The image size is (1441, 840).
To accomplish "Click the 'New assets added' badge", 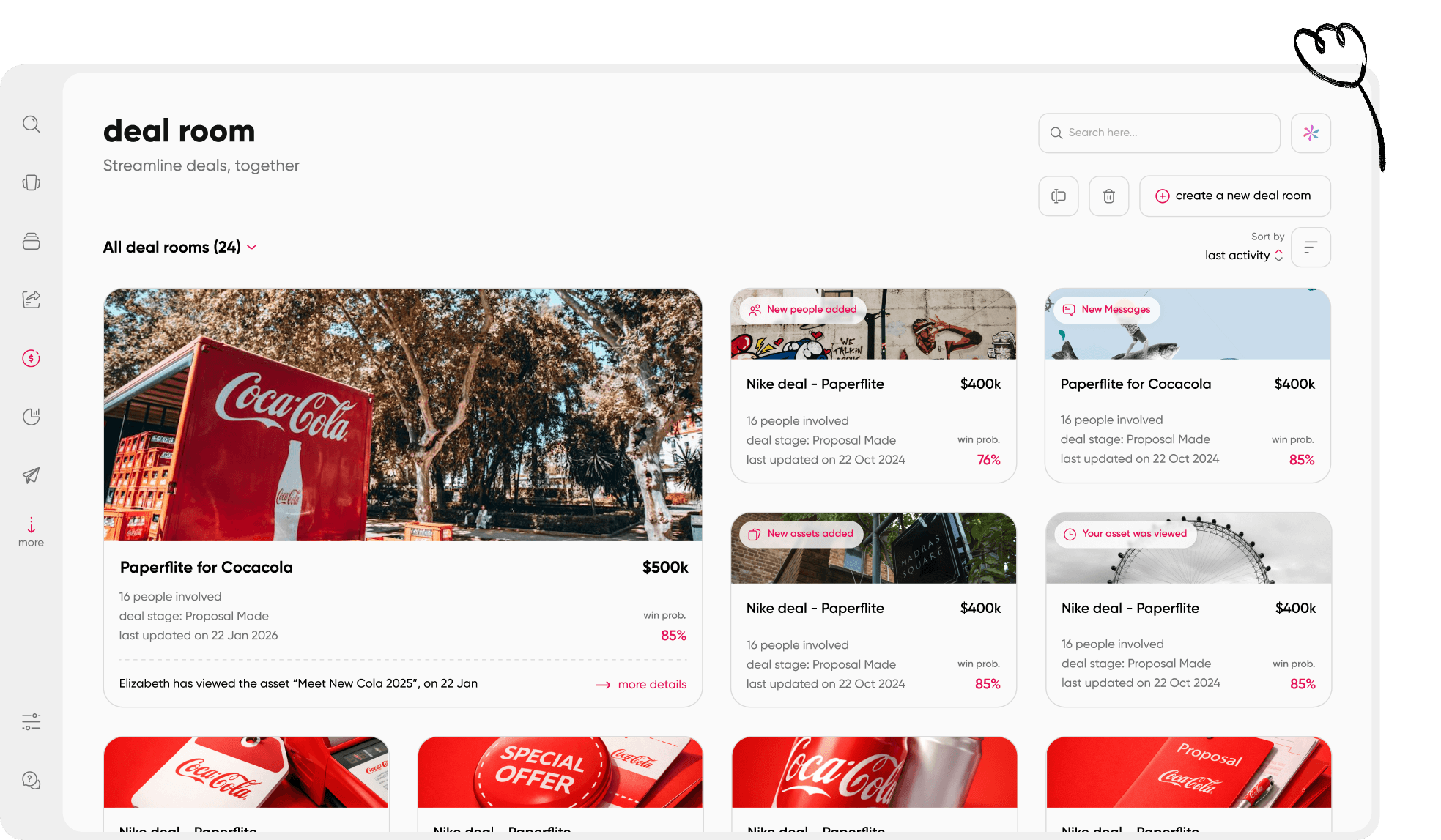I will tap(801, 534).
